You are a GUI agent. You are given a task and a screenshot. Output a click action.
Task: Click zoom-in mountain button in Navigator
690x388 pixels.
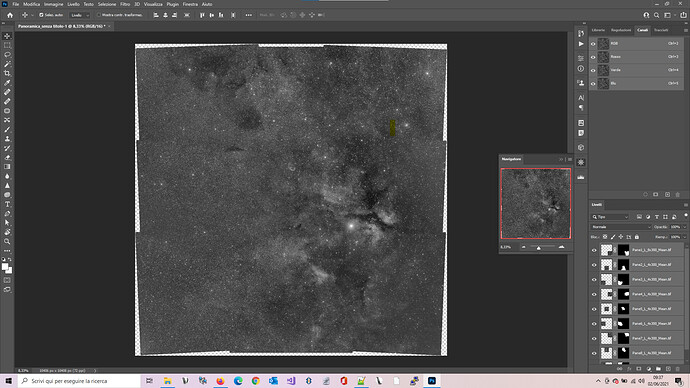[x=561, y=247]
